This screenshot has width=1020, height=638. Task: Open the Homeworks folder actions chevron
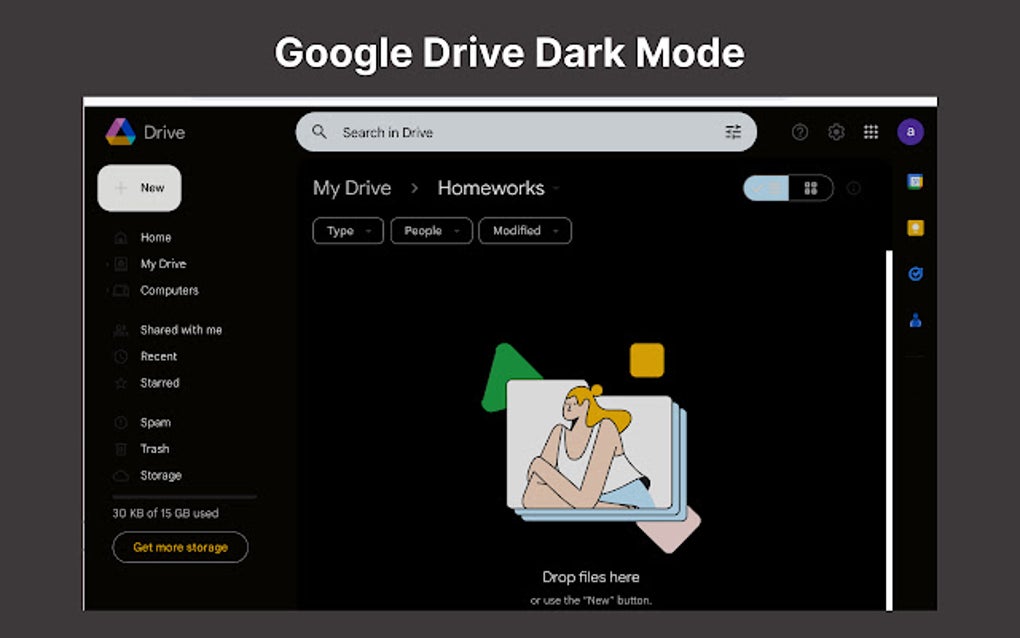click(x=557, y=188)
